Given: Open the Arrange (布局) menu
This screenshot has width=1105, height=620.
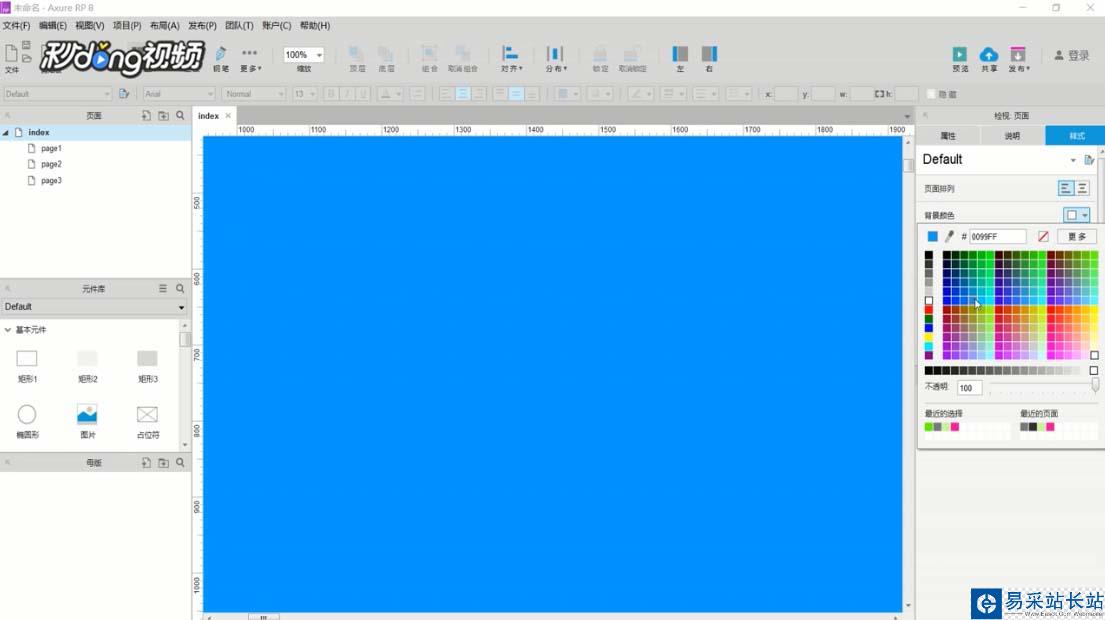Looking at the screenshot, I should click(x=164, y=25).
